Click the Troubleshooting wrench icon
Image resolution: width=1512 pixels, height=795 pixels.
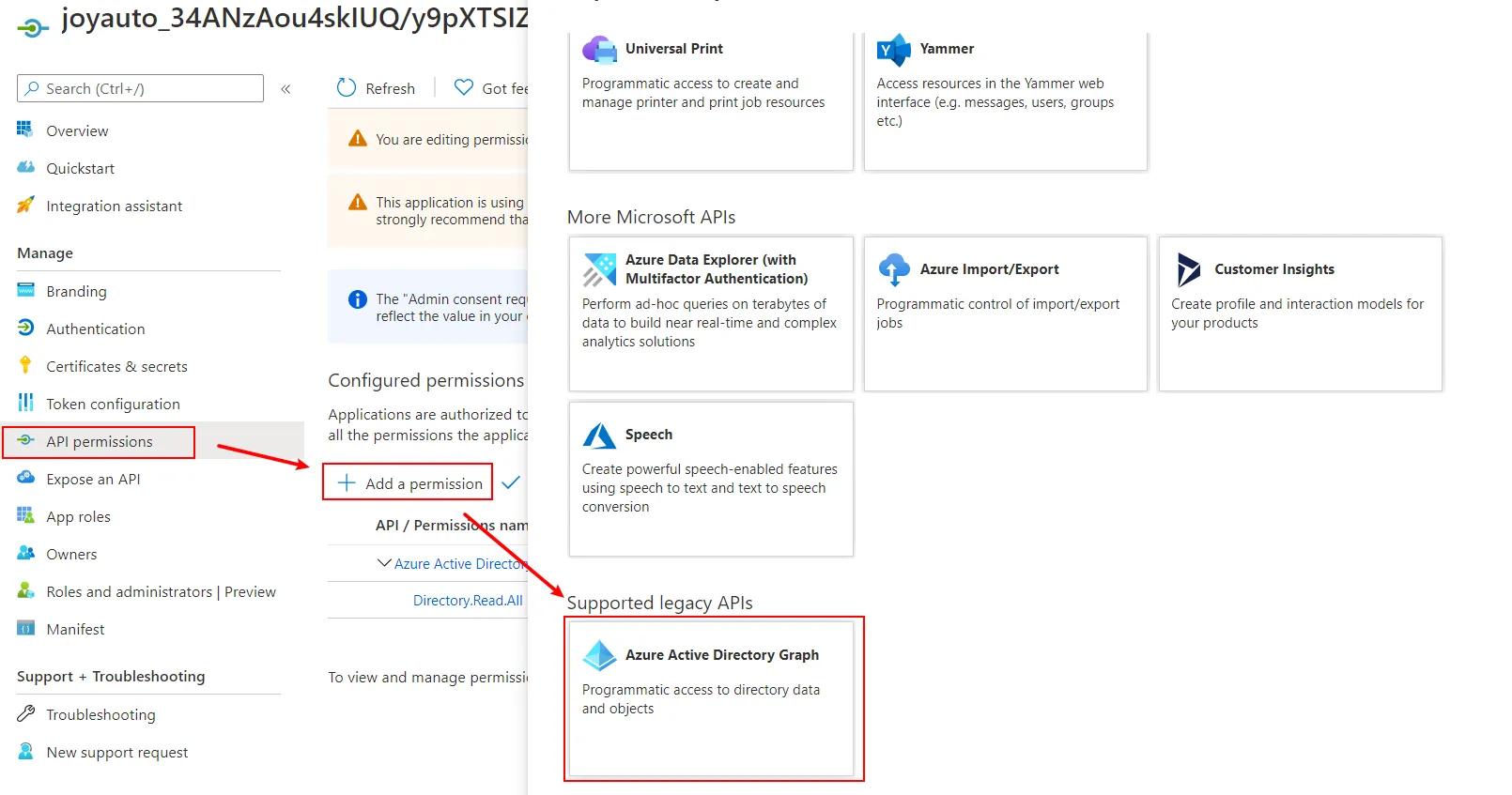point(25,713)
